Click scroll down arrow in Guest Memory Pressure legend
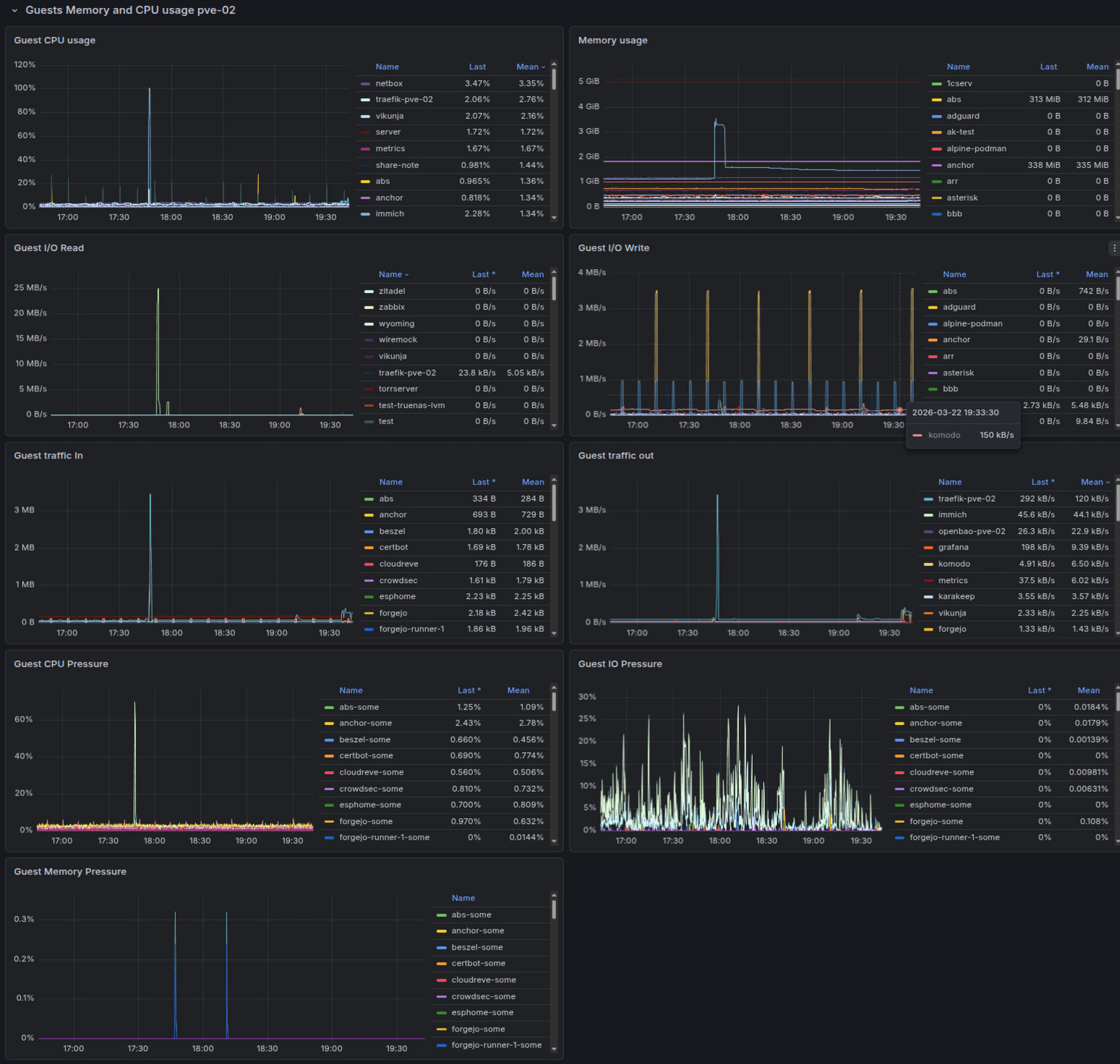1120x1064 pixels. tap(554, 1049)
